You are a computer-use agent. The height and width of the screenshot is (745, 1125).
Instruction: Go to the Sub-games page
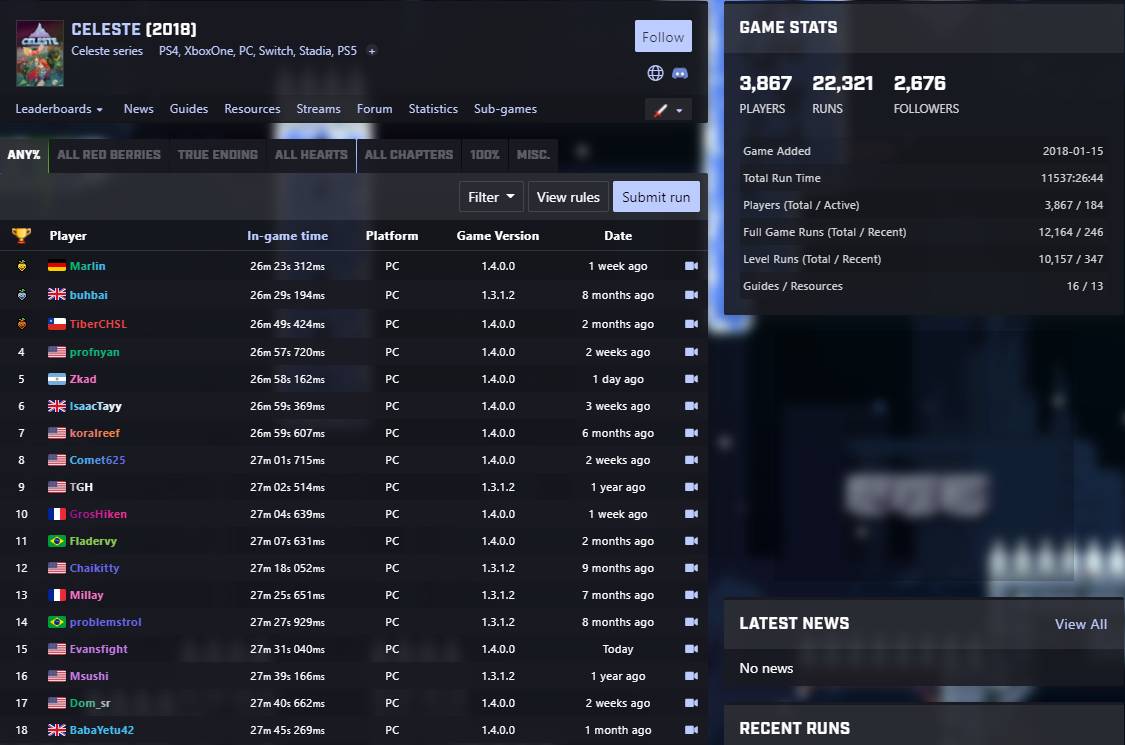tap(505, 109)
